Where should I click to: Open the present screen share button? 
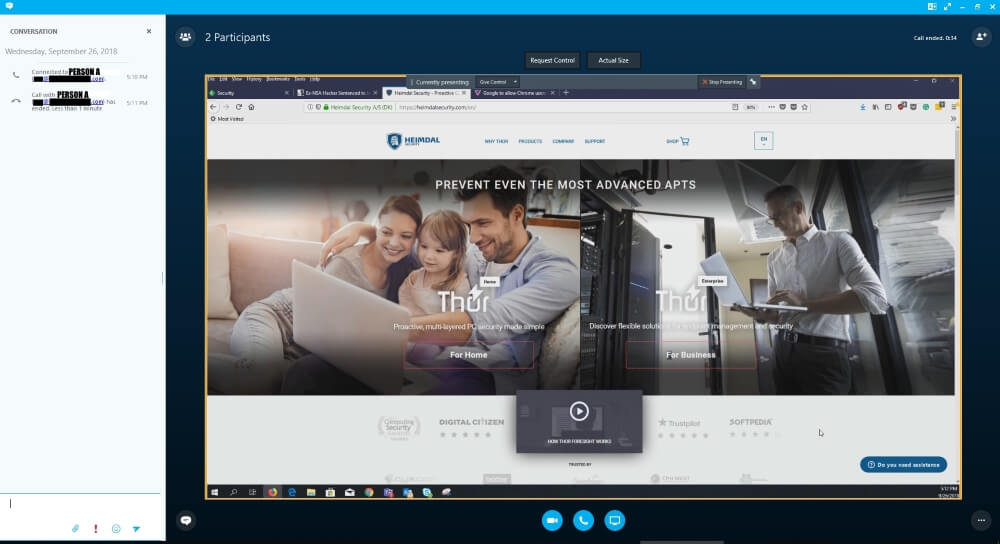coord(614,520)
